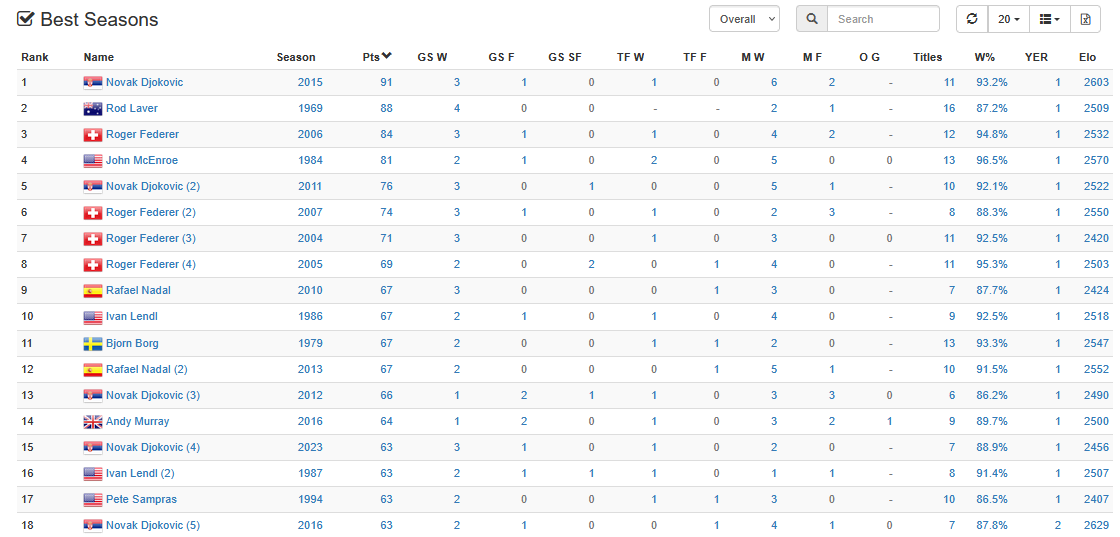Click the Pts sort descending arrow
This screenshot has height=537, width=1120.
(x=386, y=56)
